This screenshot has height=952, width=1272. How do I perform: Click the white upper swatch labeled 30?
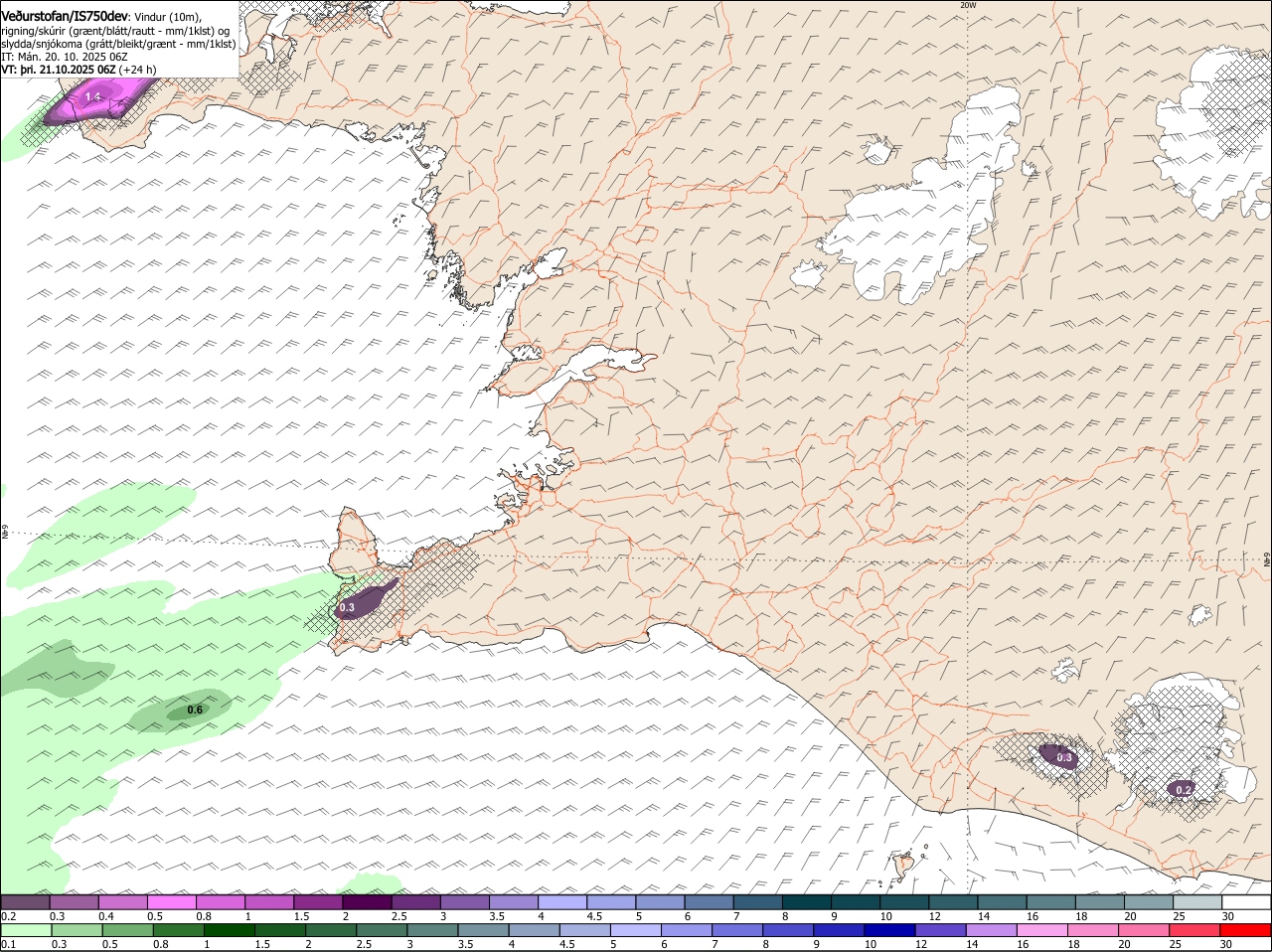coord(1245,902)
